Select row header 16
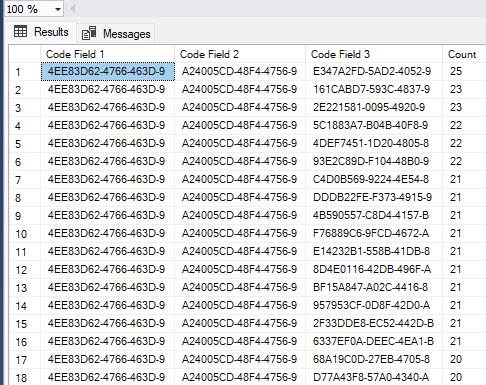This screenshot has height=385, width=486. click(x=25, y=342)
